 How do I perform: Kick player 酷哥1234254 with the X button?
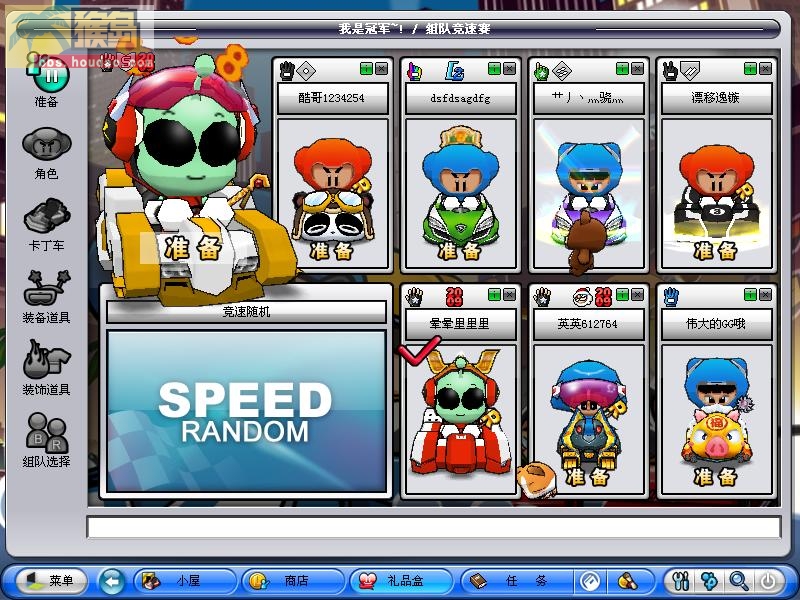click(381, 69)
